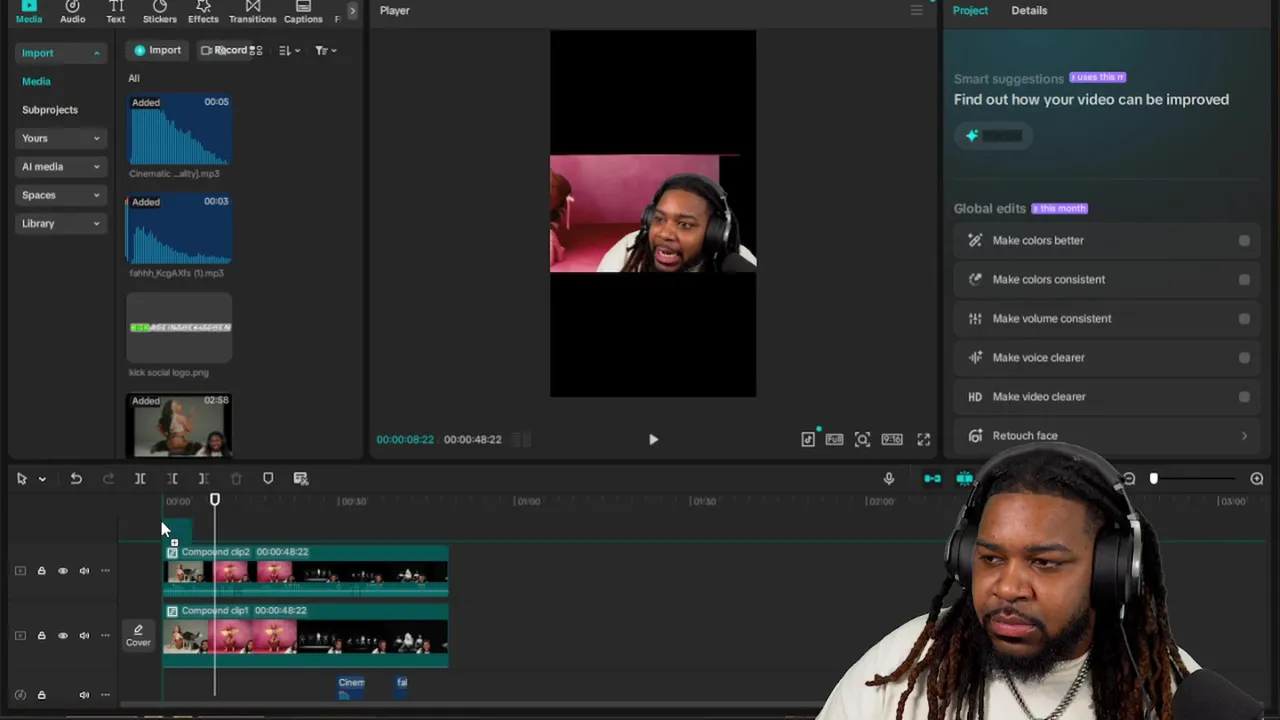Select the All media filter label
Viewport: 1280px width, 720px height.
coord(134,78)
